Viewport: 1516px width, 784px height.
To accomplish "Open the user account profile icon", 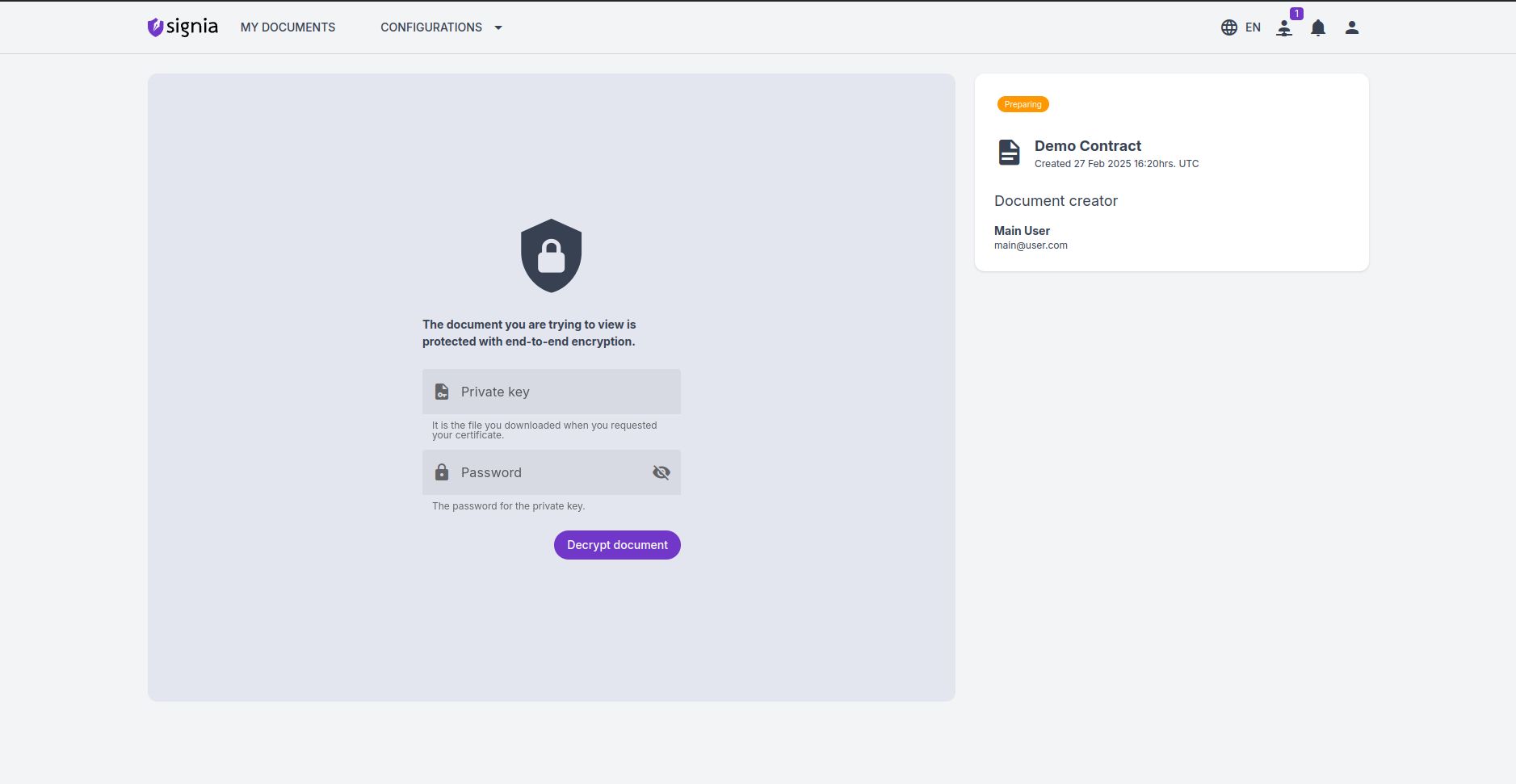I will click(x=1352, y=27).
